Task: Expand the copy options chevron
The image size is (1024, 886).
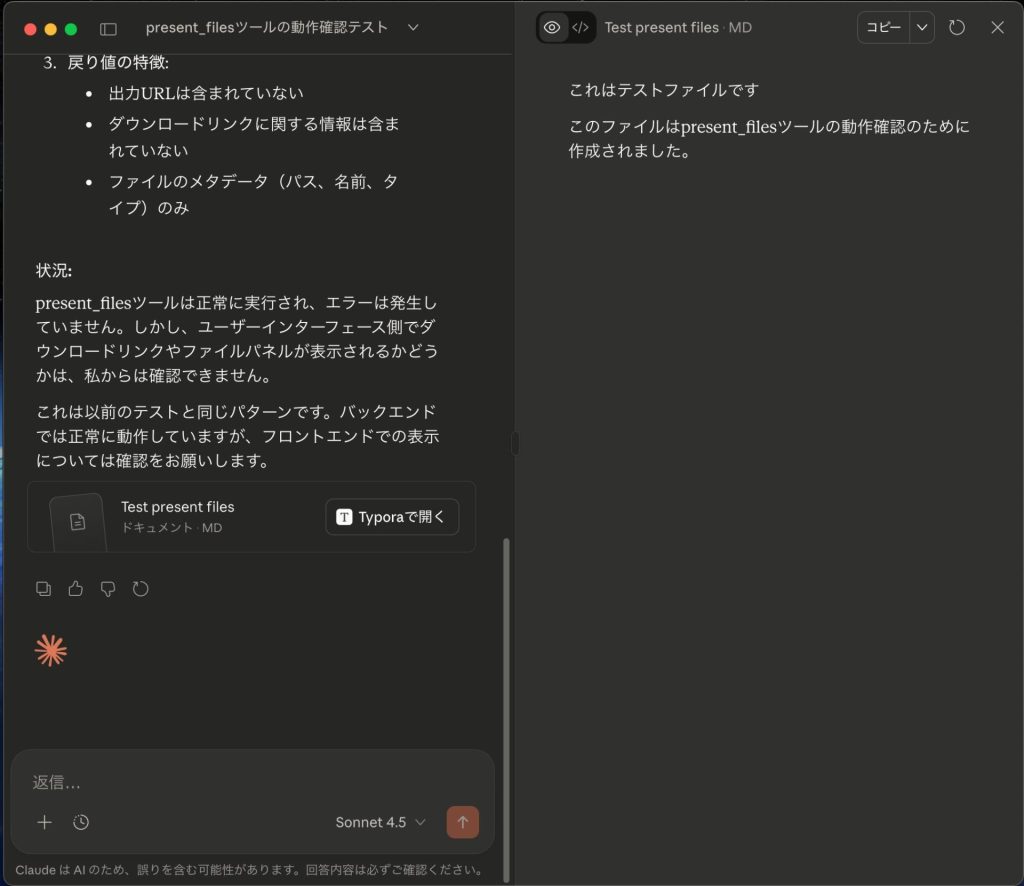Action: click(x=920, y=27)
